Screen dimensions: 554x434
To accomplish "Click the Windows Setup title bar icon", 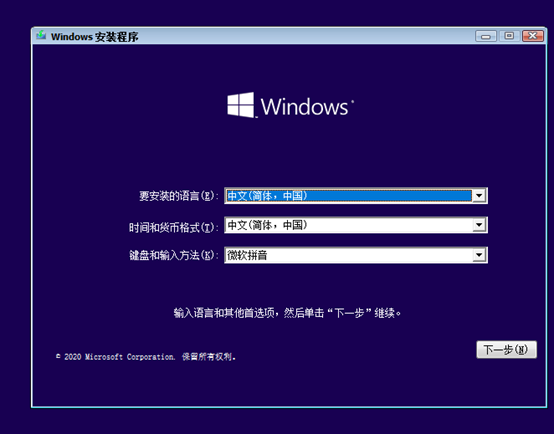I will point(41,35).
